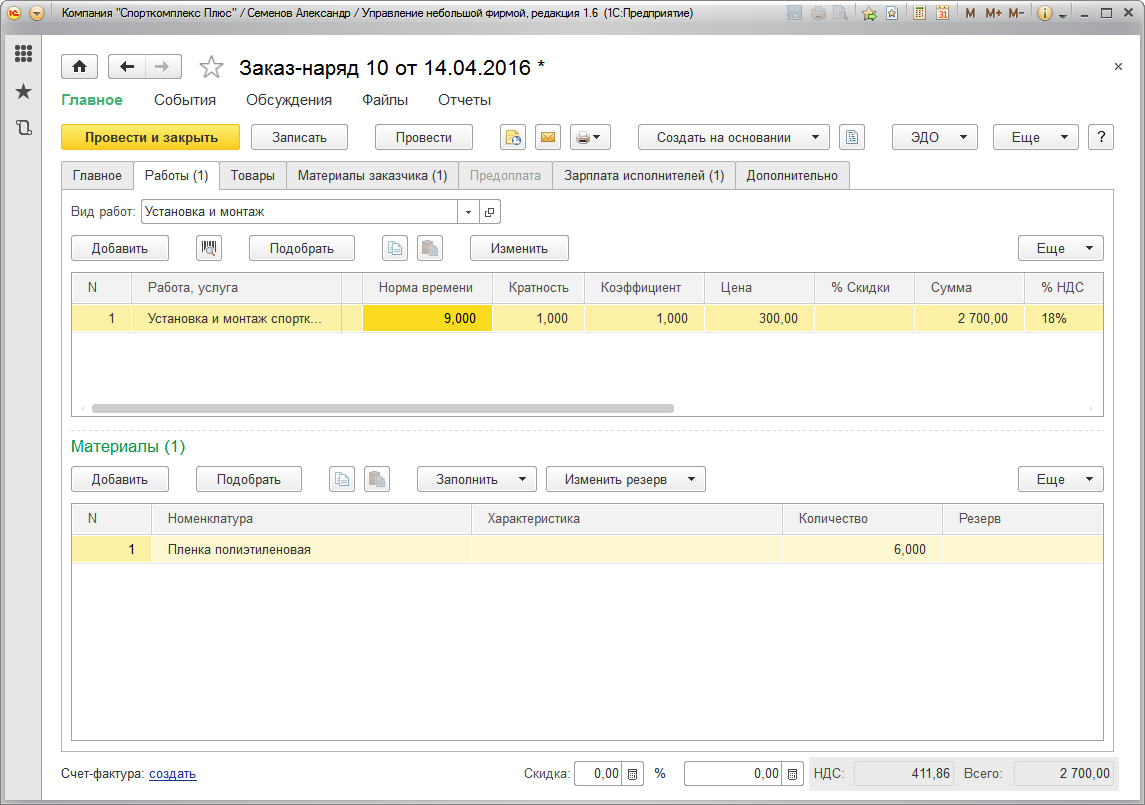1145x805 pixels.
Task: Open the Главное document tab
Action: [x=97, y=175]
